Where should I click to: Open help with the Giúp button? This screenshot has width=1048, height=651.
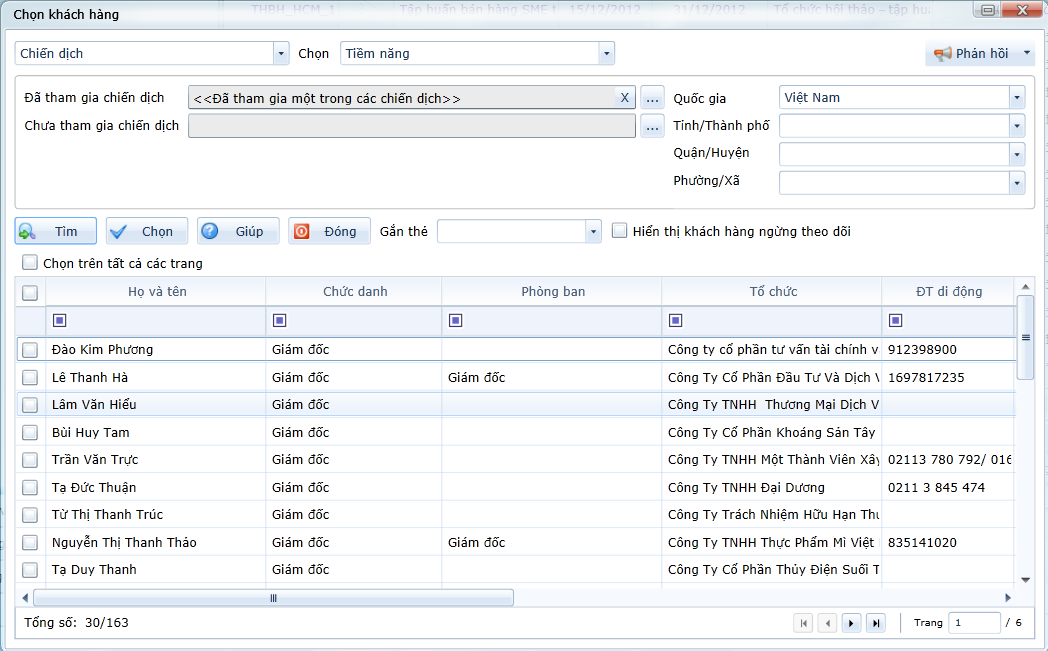tap(238, 231)
